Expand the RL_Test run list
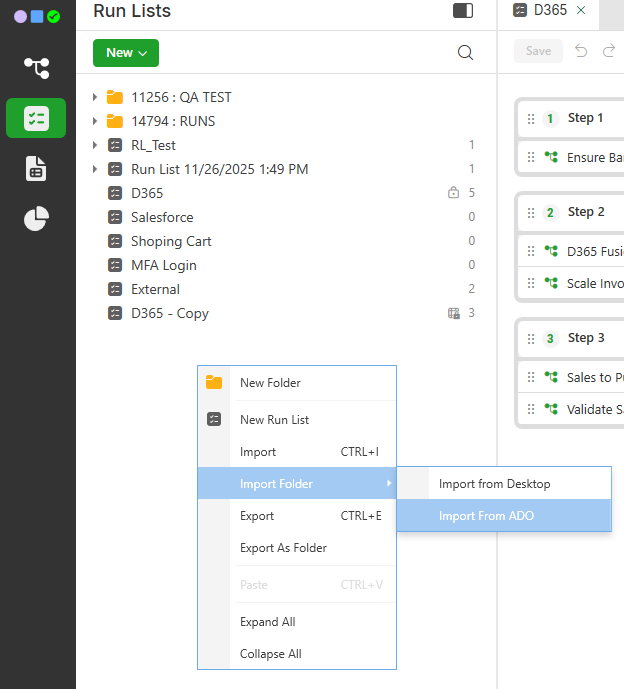The width and height of the screenshot is (624, 689). click(x=95, y=145)
